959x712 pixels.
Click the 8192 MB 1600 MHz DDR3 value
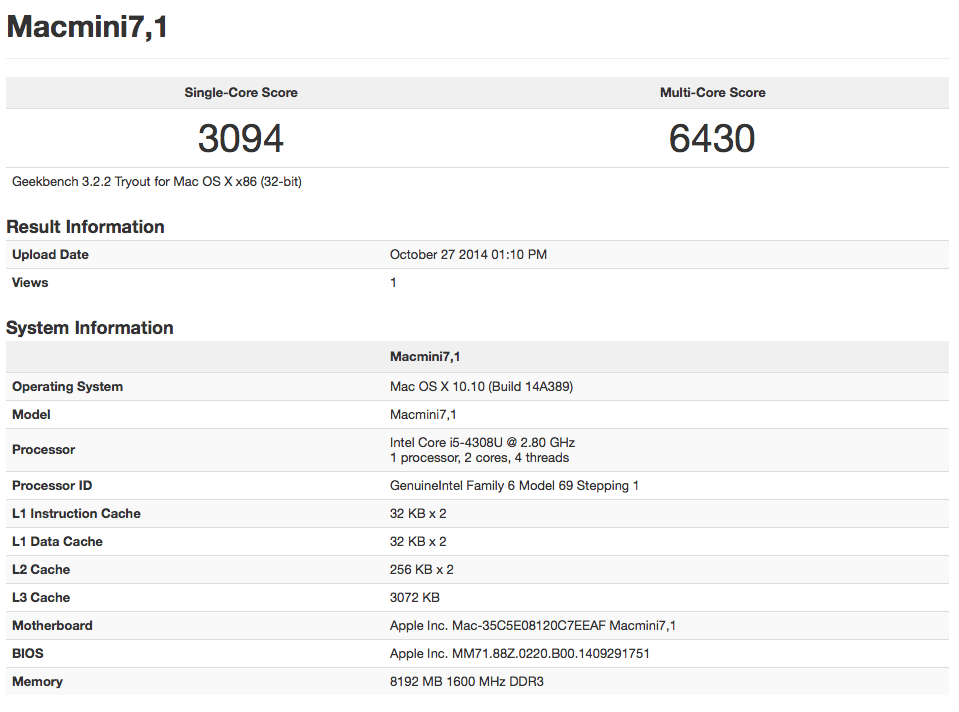[467, 682]
